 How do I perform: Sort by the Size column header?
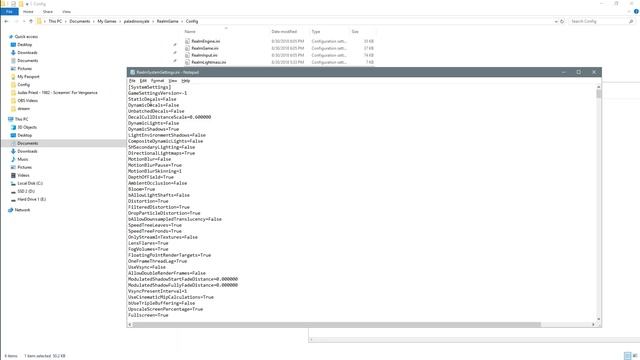point(355,31)
